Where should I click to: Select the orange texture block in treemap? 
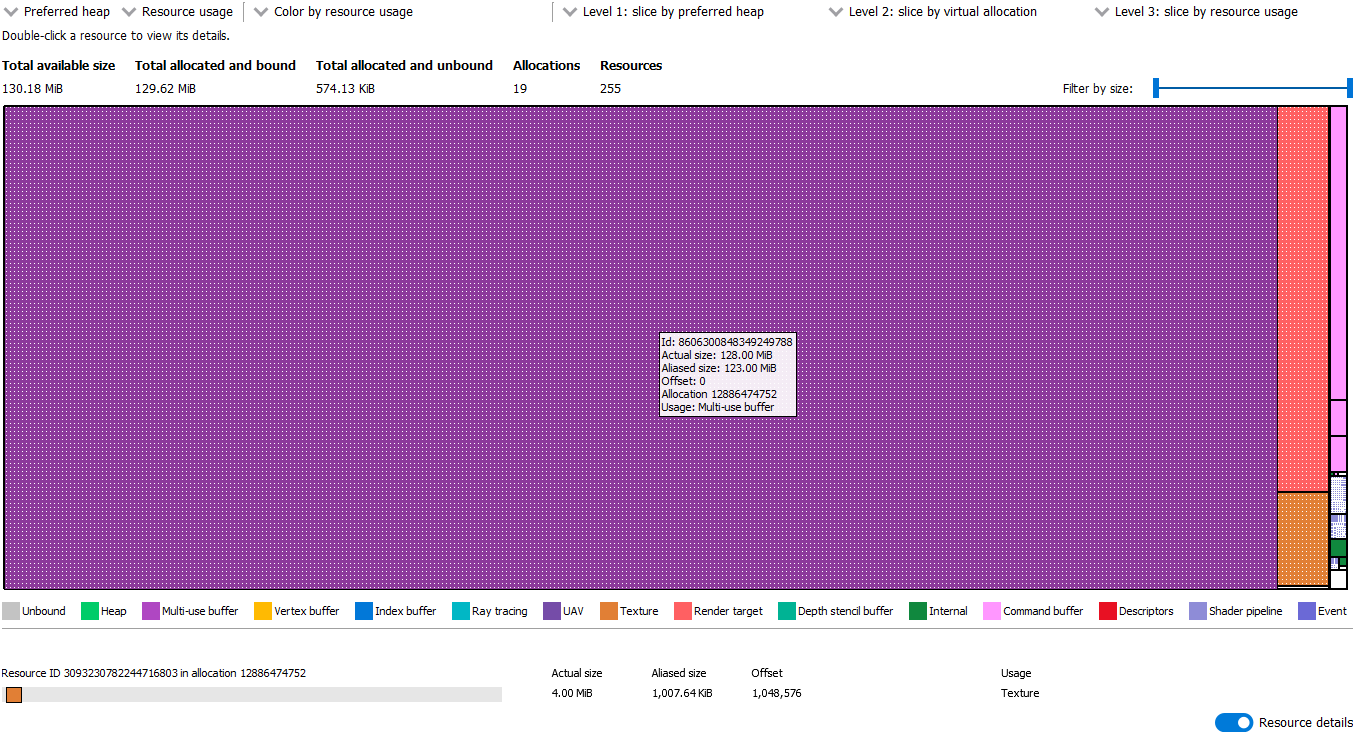click(x=1302, y=538)
